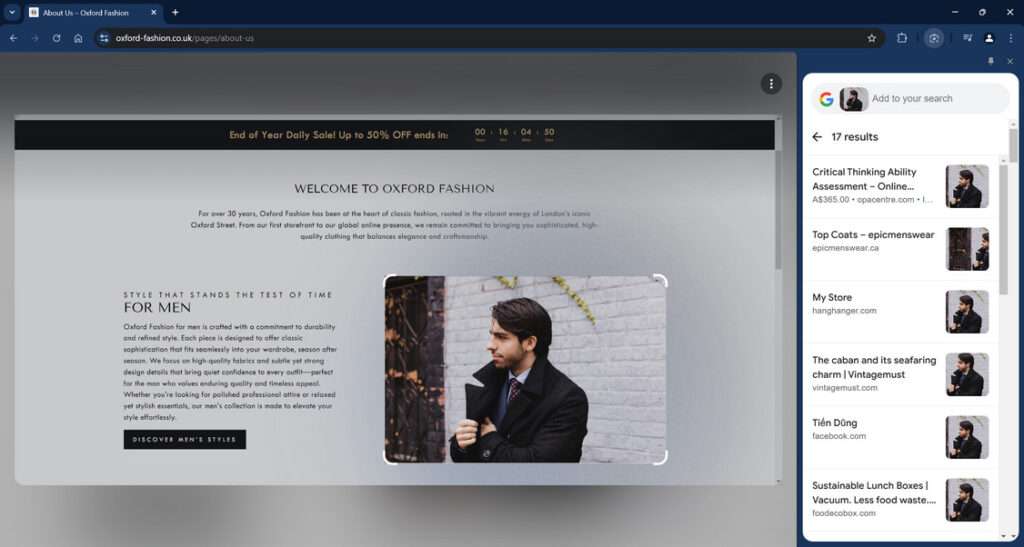Open the Lens overlay three-dot options
The height and width of the screenshot is (547, 1024).
coord(771,84)
